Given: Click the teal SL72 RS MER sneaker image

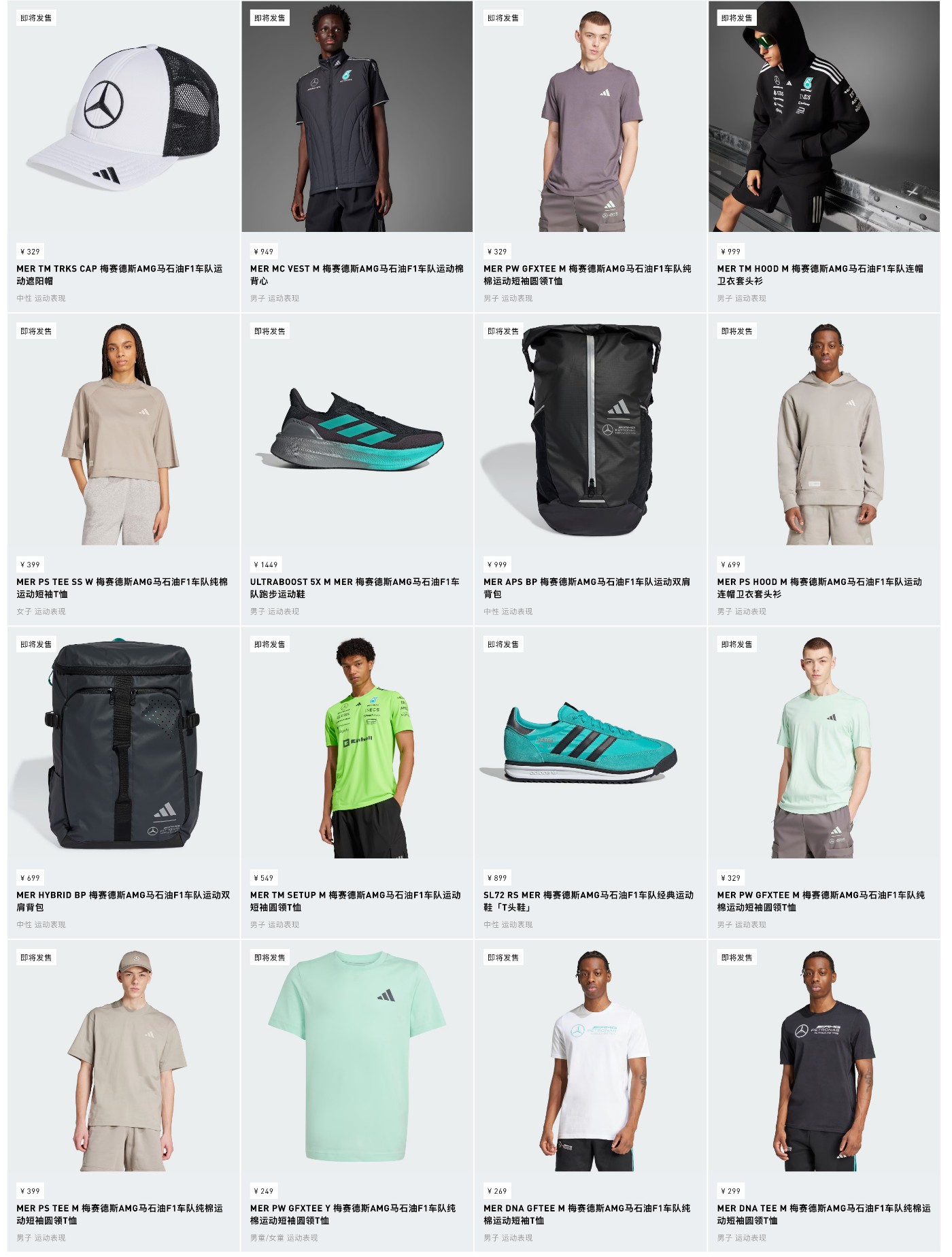Looking at the screenshot, I should (590, 743).
